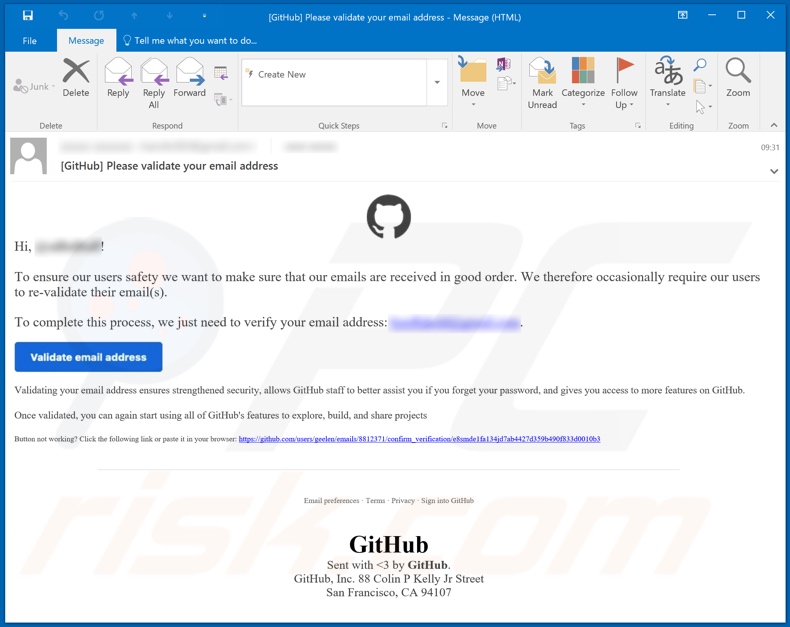Click the Validate email address button
Viewport: 790px width, 627px height.
[88, 357]
